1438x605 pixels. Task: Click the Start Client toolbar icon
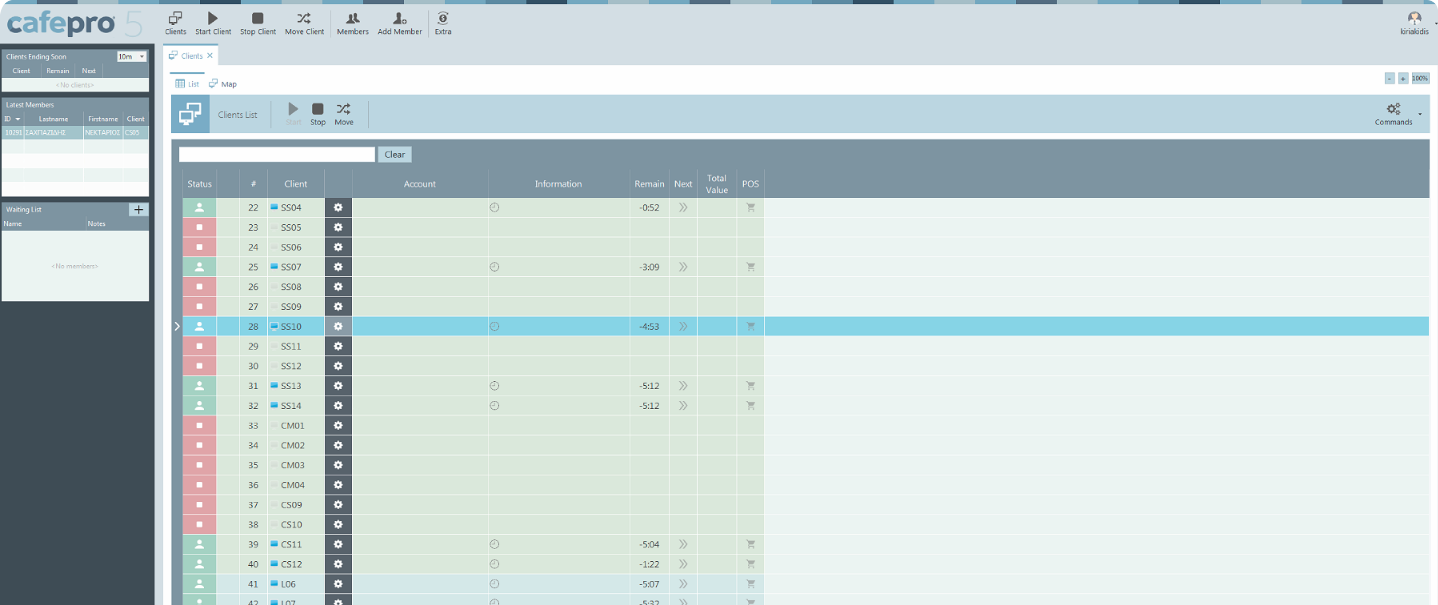click(212, 18)
